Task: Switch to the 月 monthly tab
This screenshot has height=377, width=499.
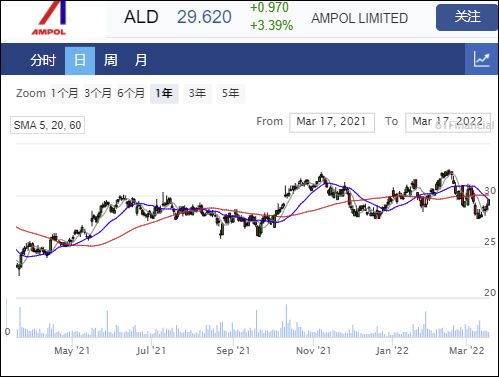Action: 141,60
